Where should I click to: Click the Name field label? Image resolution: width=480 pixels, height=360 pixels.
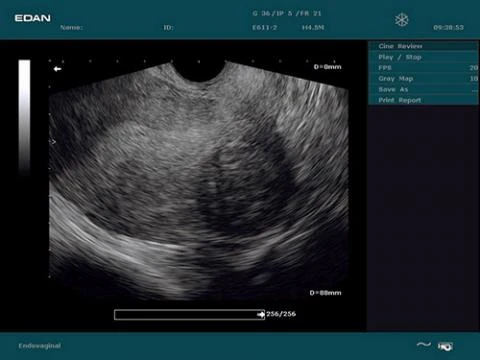pyautogui.click(x=71, y=28)
